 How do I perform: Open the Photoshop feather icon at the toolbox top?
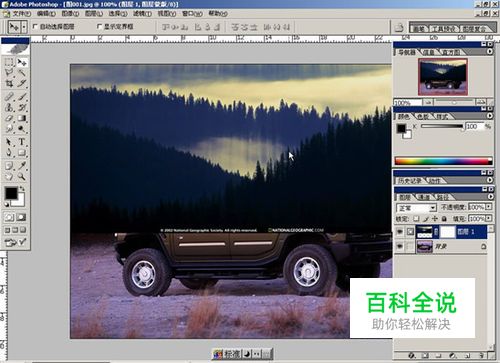(x=15, y=49)
